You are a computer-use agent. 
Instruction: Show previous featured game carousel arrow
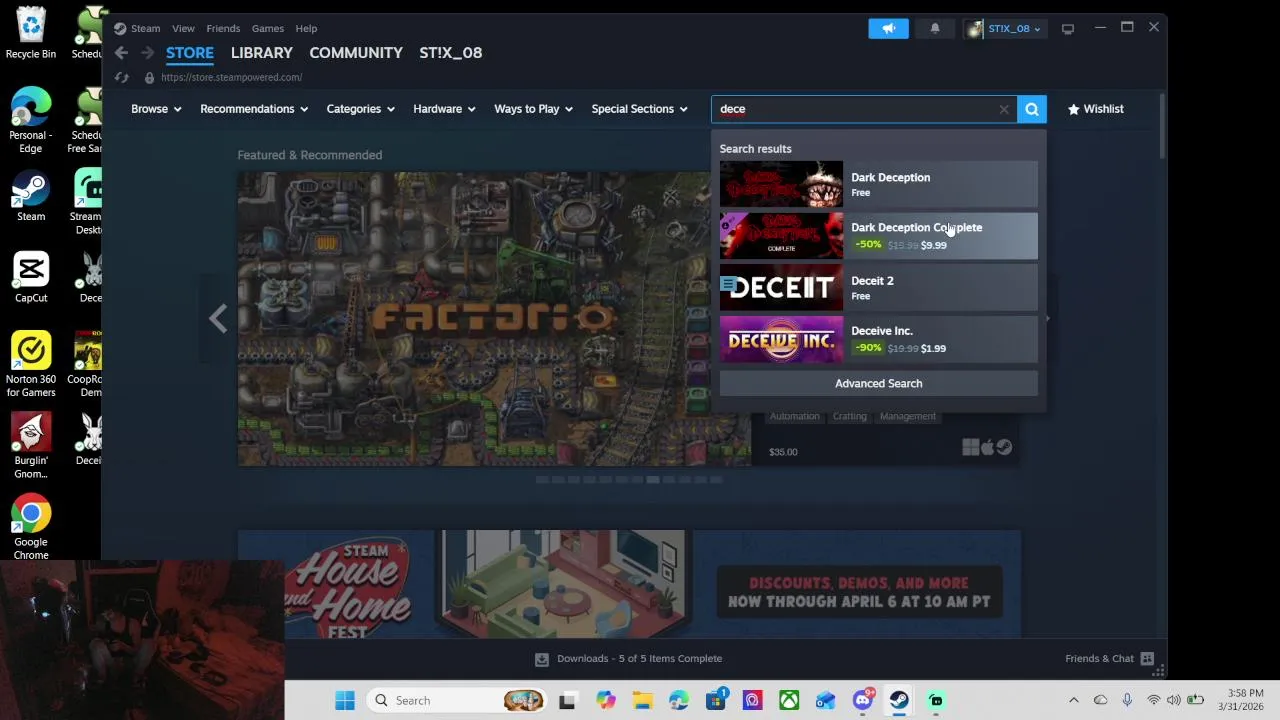click(218, 319)
